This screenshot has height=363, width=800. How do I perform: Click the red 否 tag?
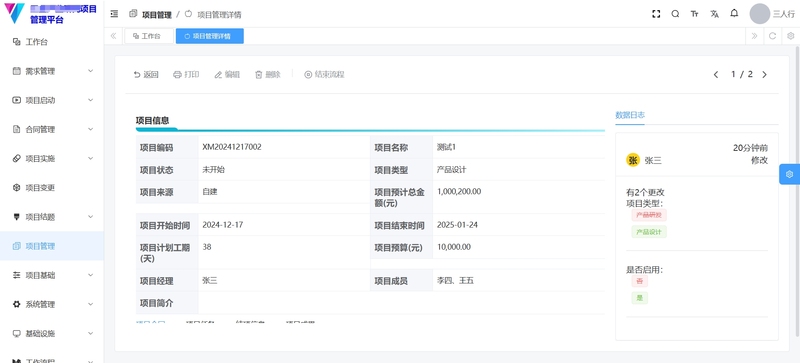click(x=639, y=281)
